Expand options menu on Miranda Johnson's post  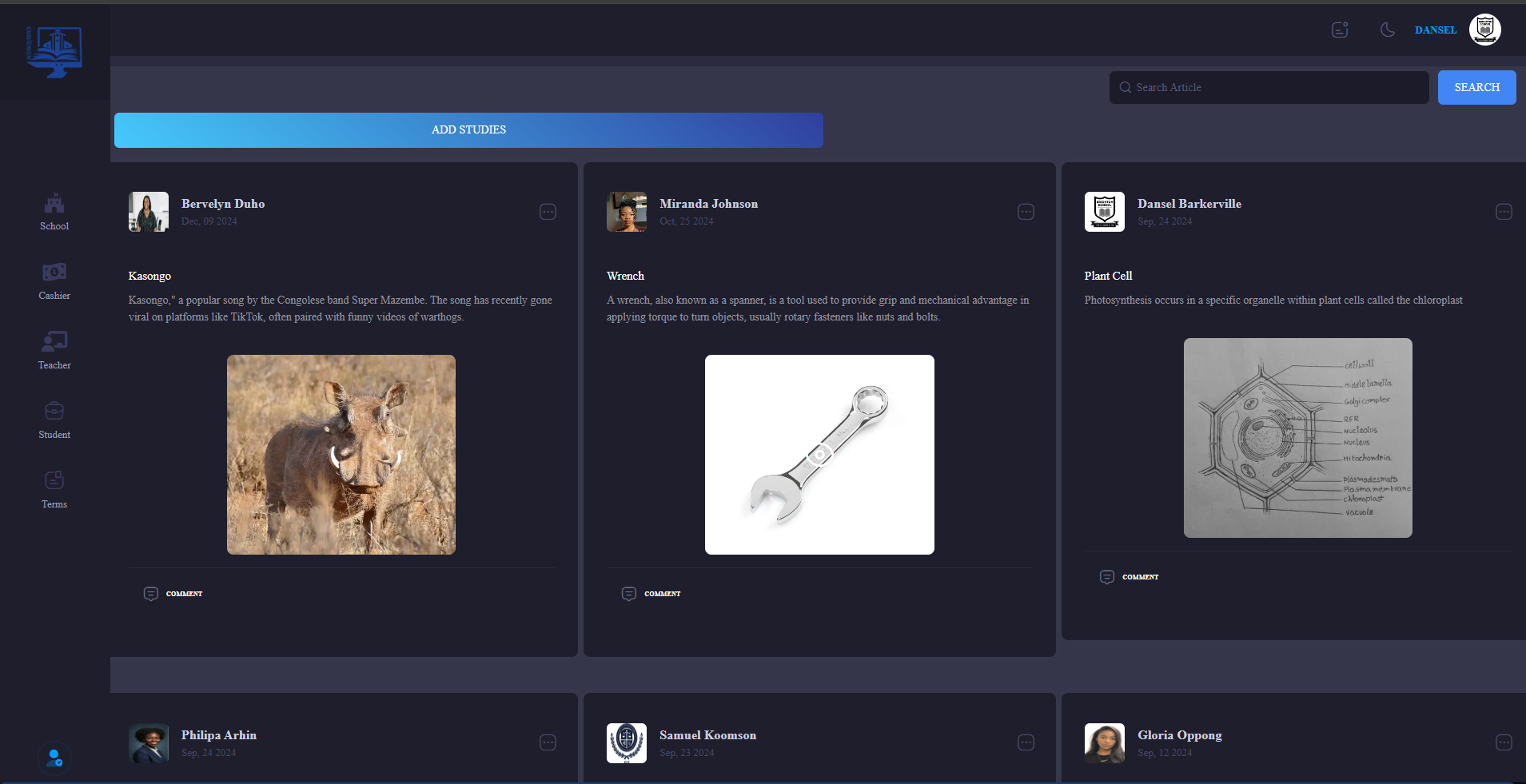(x=1026, y=212)
